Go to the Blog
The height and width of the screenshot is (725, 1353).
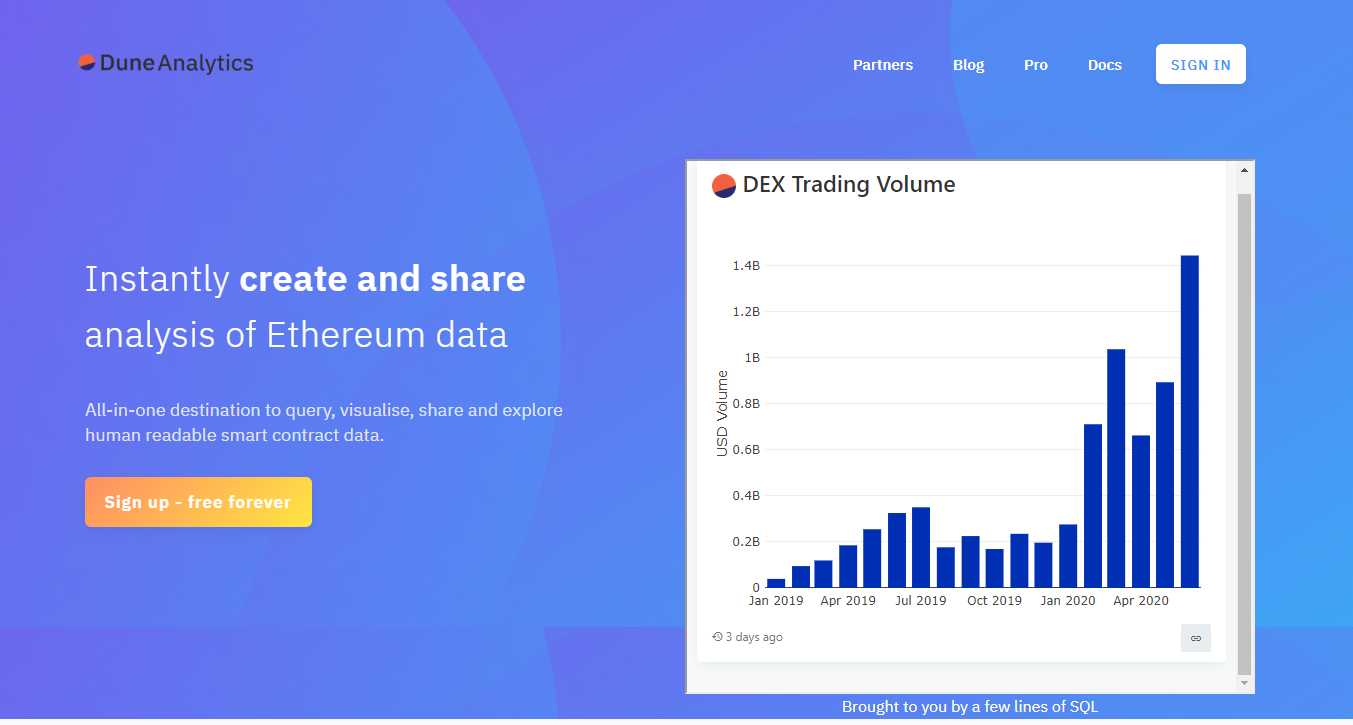969,65
